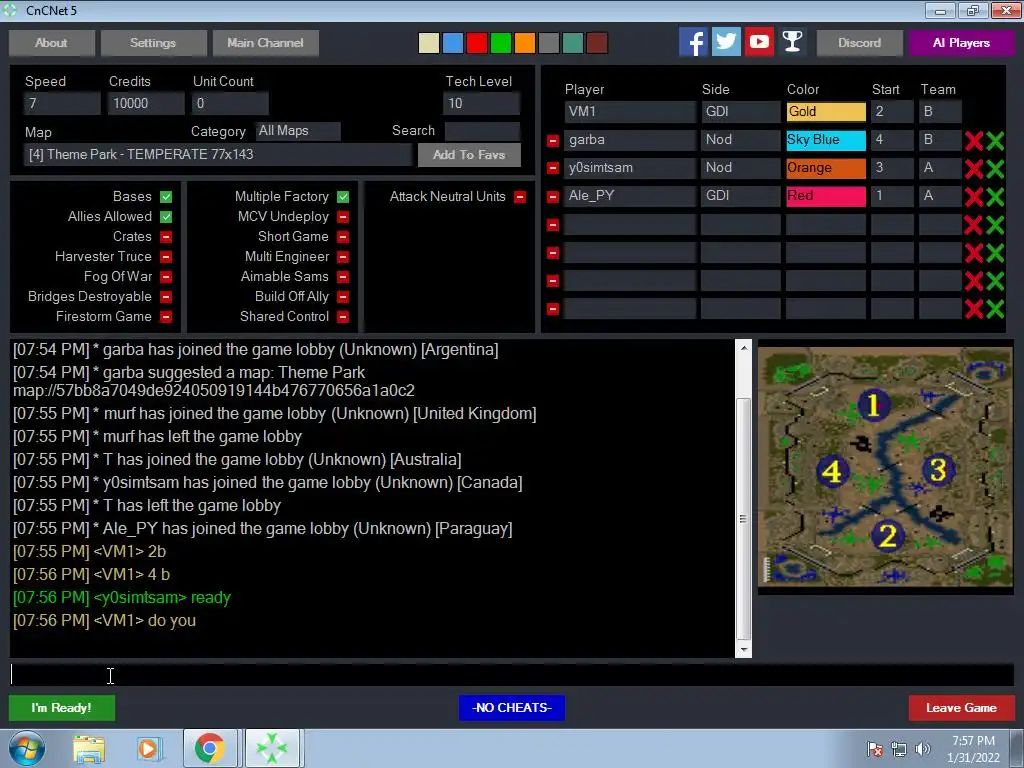Click the red X in Ale_PY's row
The image size is (1024, 768).
tap(974, 197)
